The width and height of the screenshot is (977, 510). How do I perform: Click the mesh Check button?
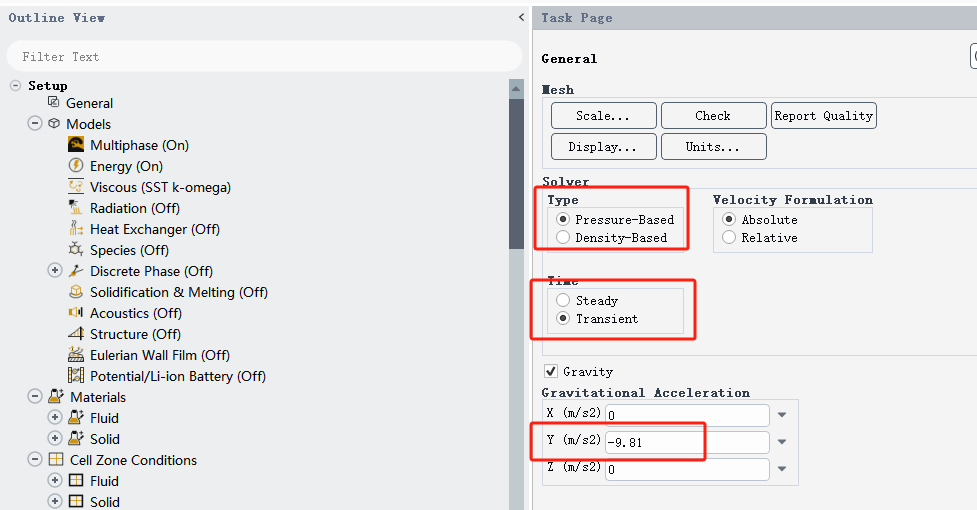712,116
